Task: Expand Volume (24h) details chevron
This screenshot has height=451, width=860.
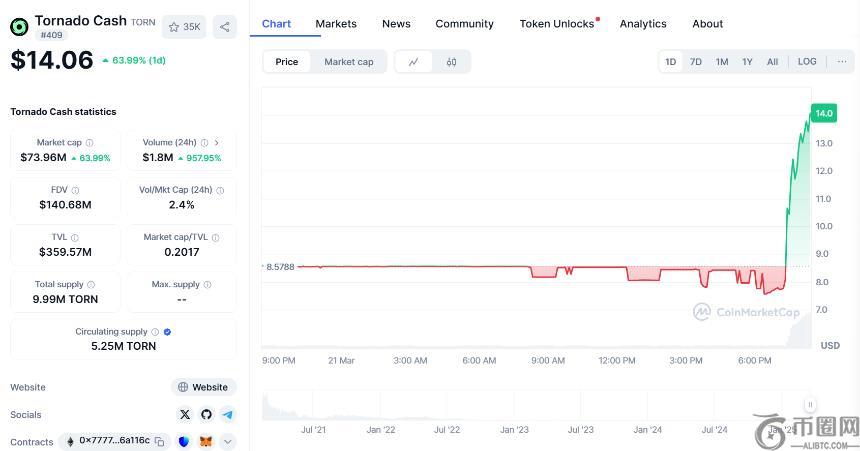Action: [217, 143]
